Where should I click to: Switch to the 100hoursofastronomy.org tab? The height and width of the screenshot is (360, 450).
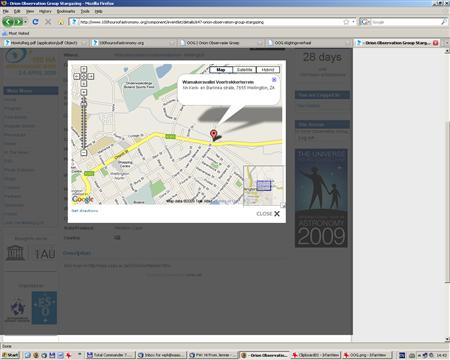121,43
